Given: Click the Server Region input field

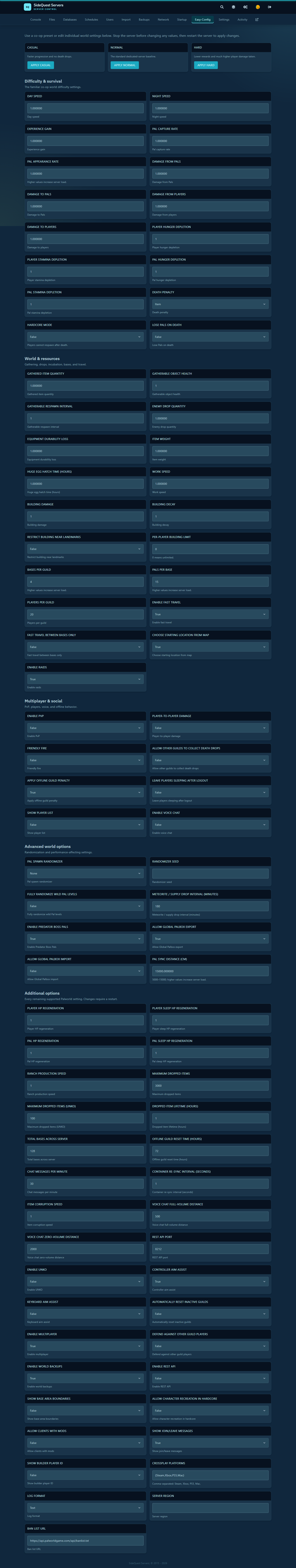Looking at the screenshot, I should pyautogui.click(x=210, y=1508).
